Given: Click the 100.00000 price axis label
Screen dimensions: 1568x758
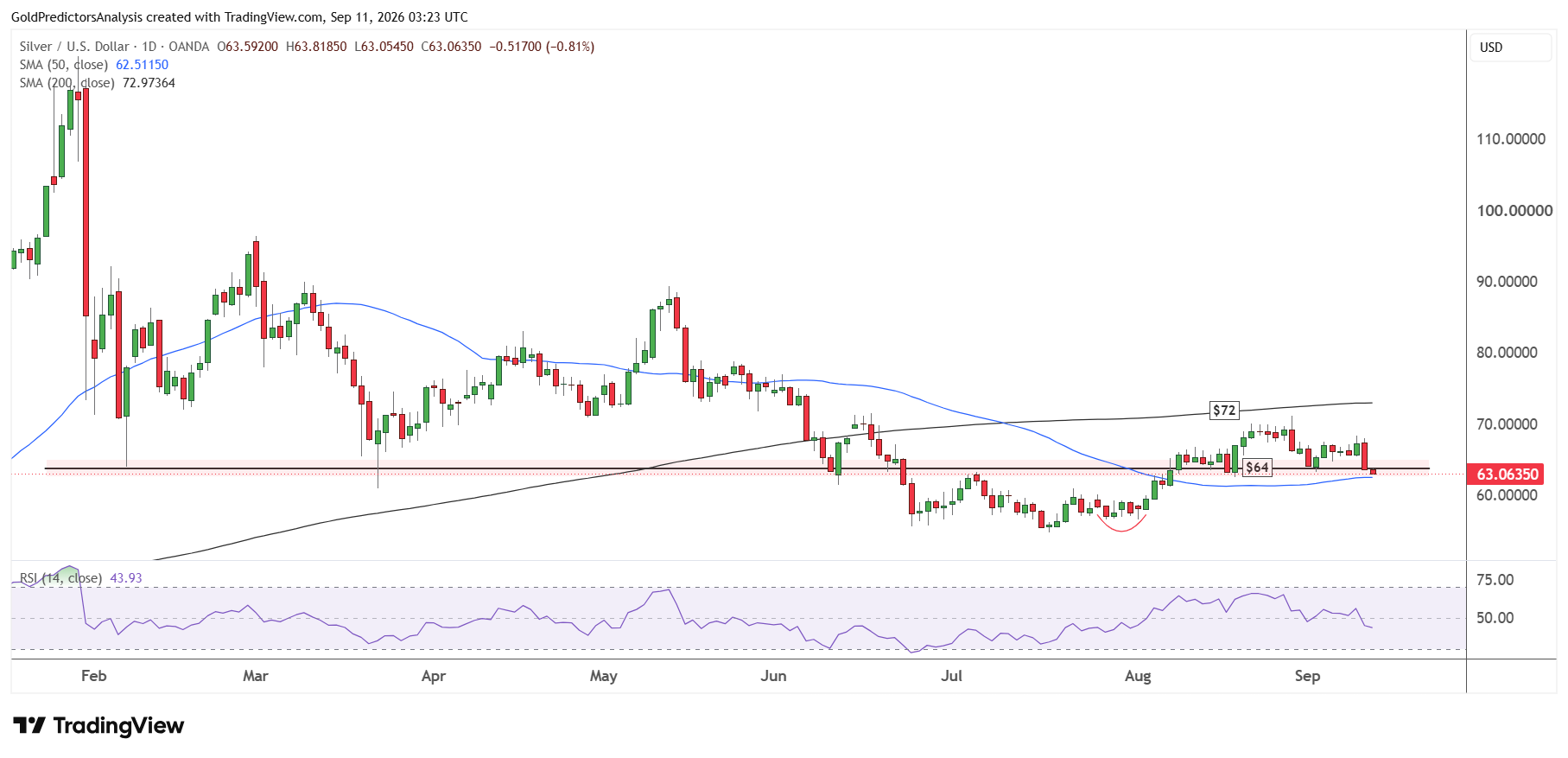Looking at the screenshot, I should coord(1514,211).
